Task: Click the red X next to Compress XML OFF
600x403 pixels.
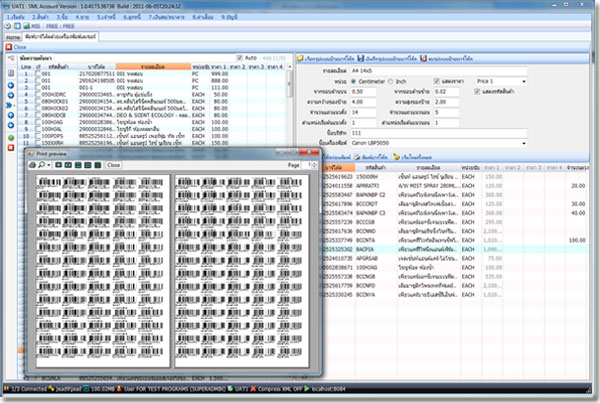Action: (253, 389)
